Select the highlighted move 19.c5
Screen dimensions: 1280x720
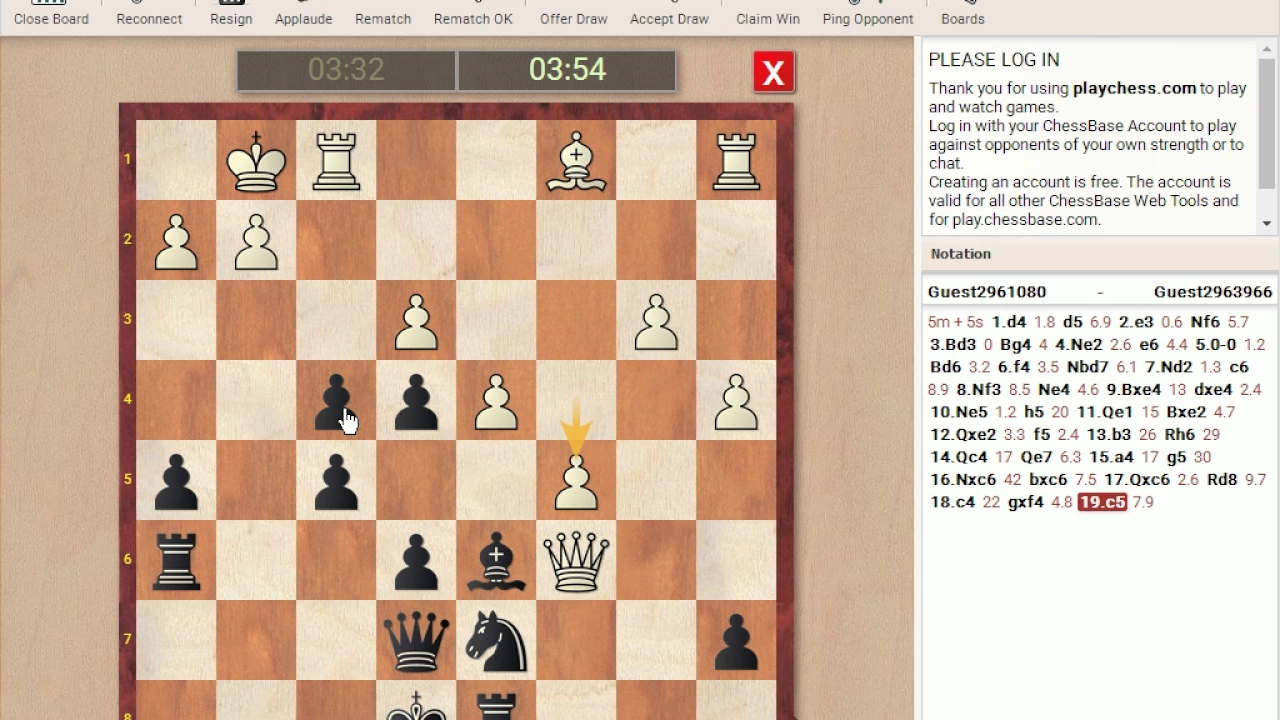coord(1102,502)
